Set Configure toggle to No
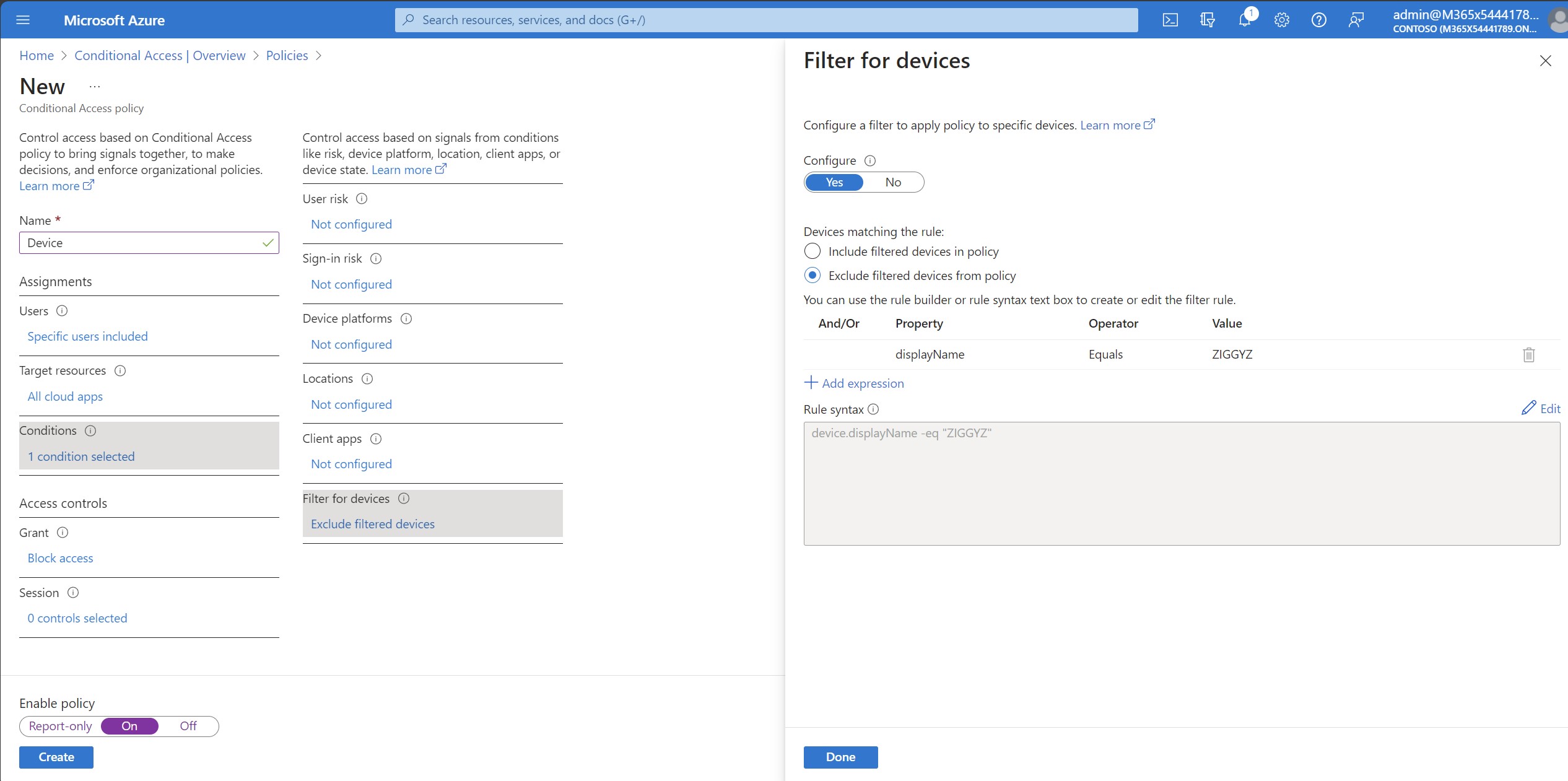The height and width of the screenshot is (781, 1568). point(892,182)
